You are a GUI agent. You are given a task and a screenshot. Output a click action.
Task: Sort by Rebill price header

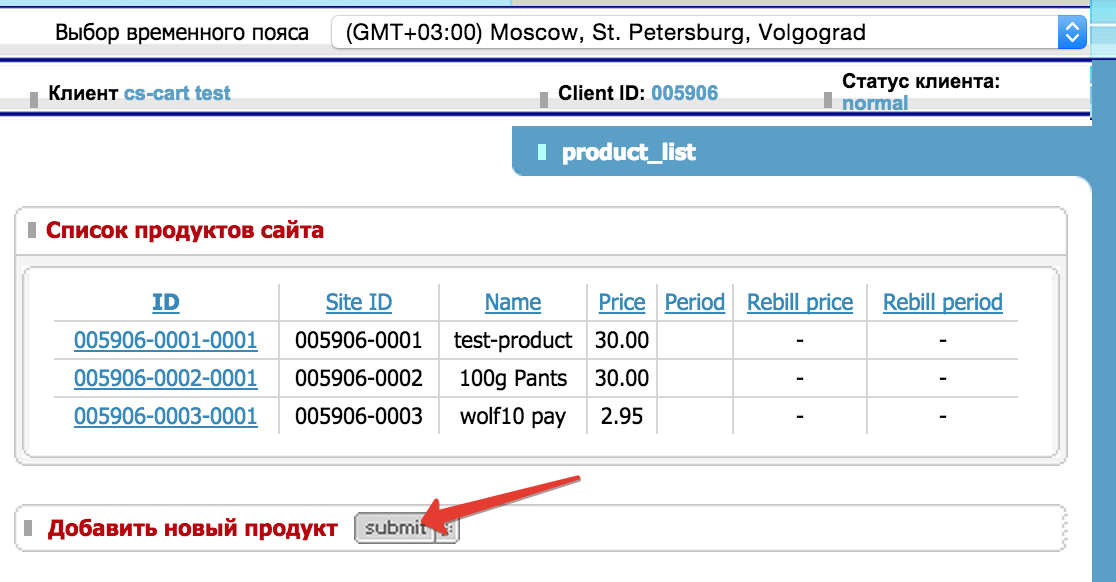click(x=800, y=302)
